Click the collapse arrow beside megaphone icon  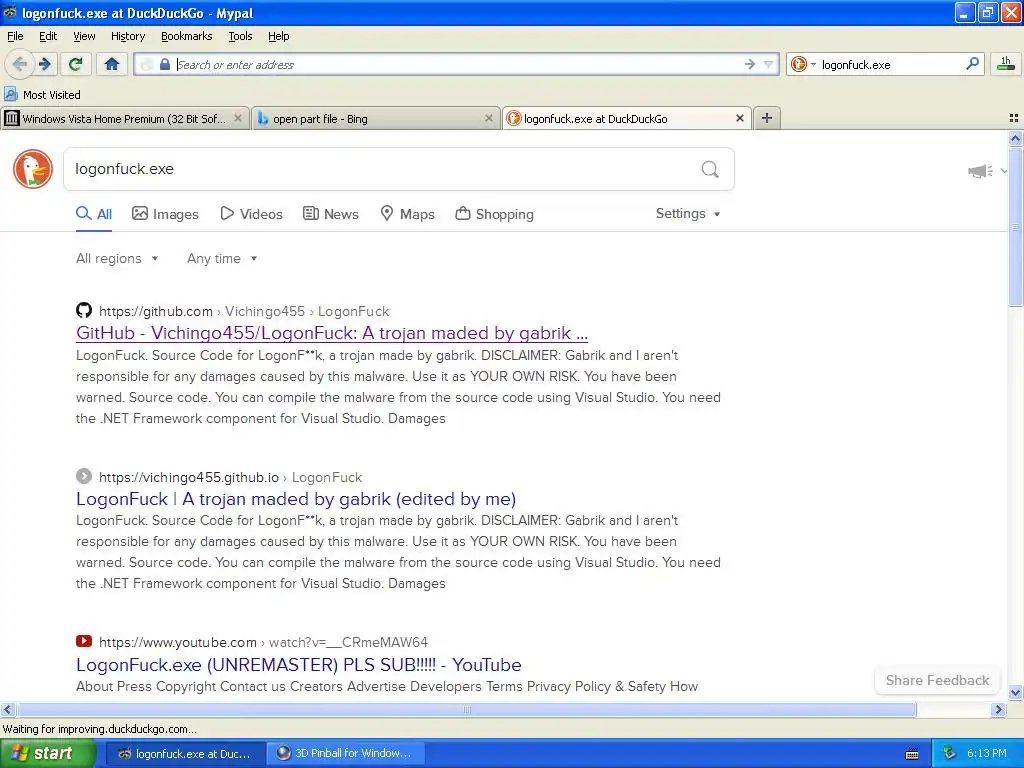pyautogui.click(x=1004, y=171)
